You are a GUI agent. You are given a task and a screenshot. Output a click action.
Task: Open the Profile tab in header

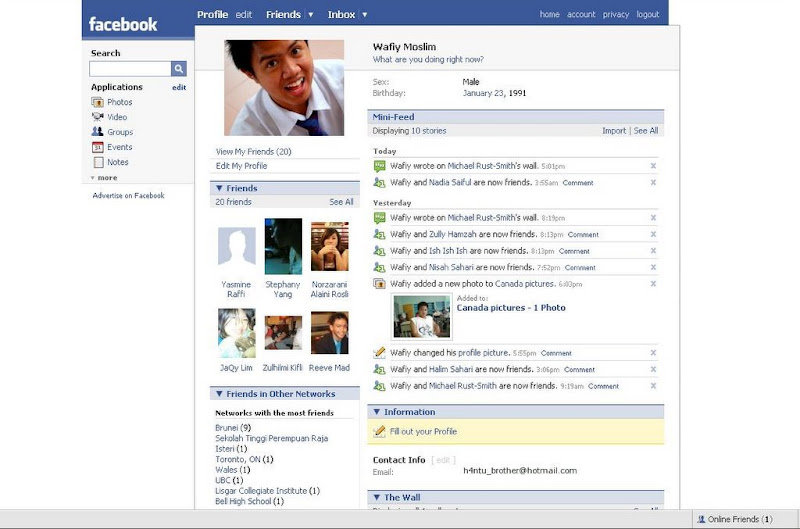(x=212, y=15)
